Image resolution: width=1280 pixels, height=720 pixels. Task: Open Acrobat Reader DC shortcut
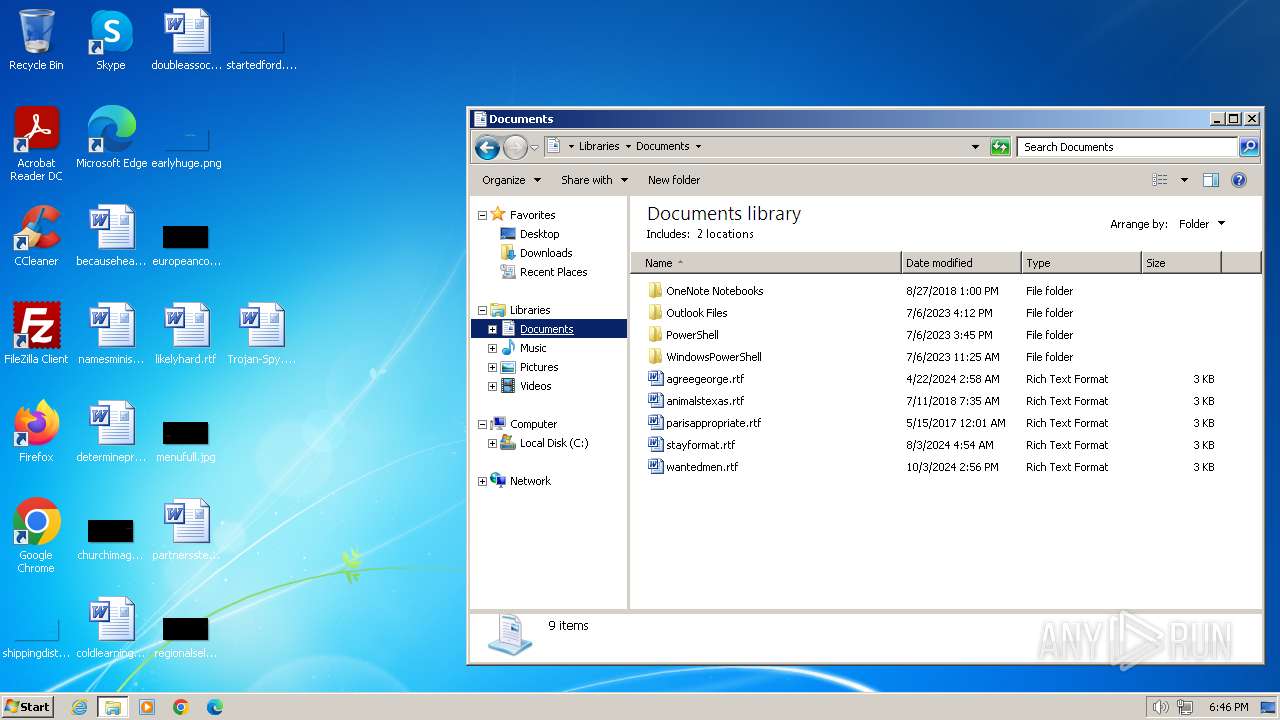point(36,144)
